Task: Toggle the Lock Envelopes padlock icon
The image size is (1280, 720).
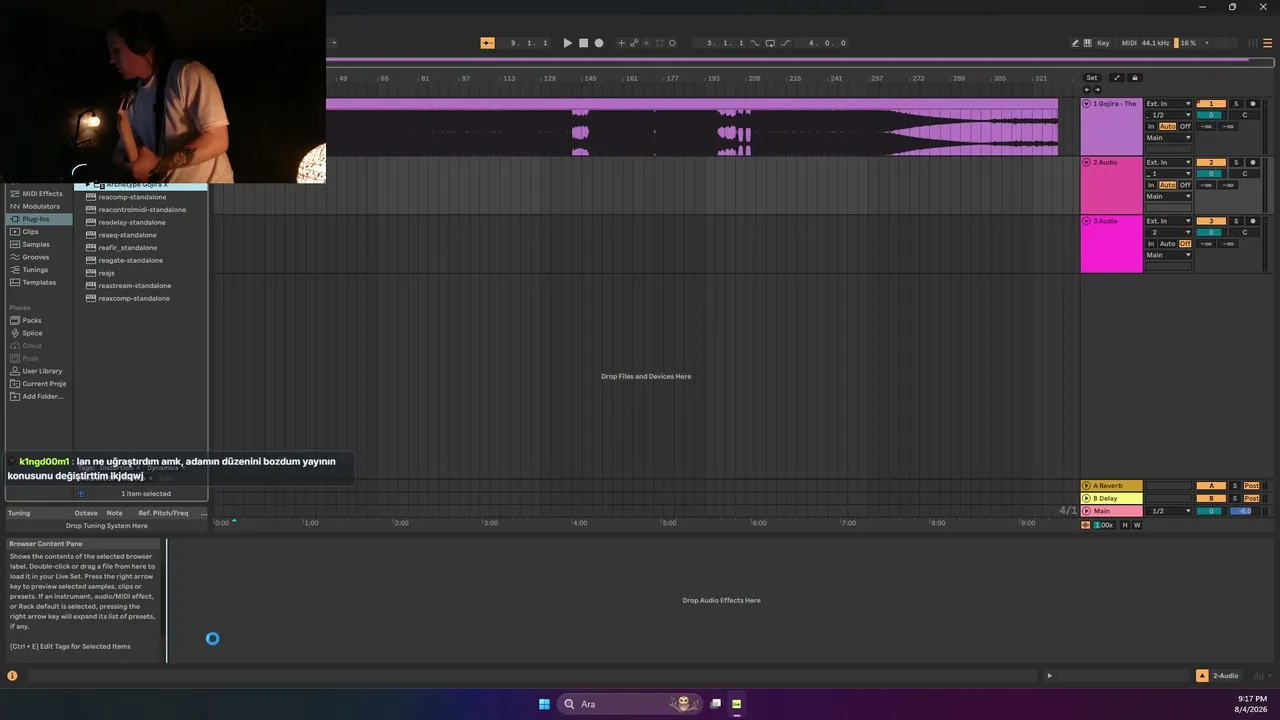Action: [x=1134, y=77]
